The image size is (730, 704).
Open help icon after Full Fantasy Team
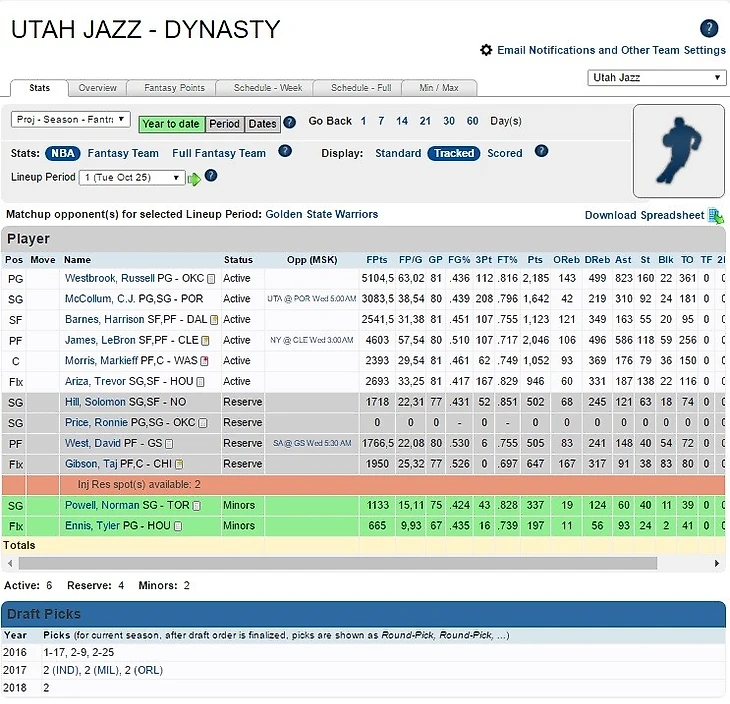click(285, 151)
